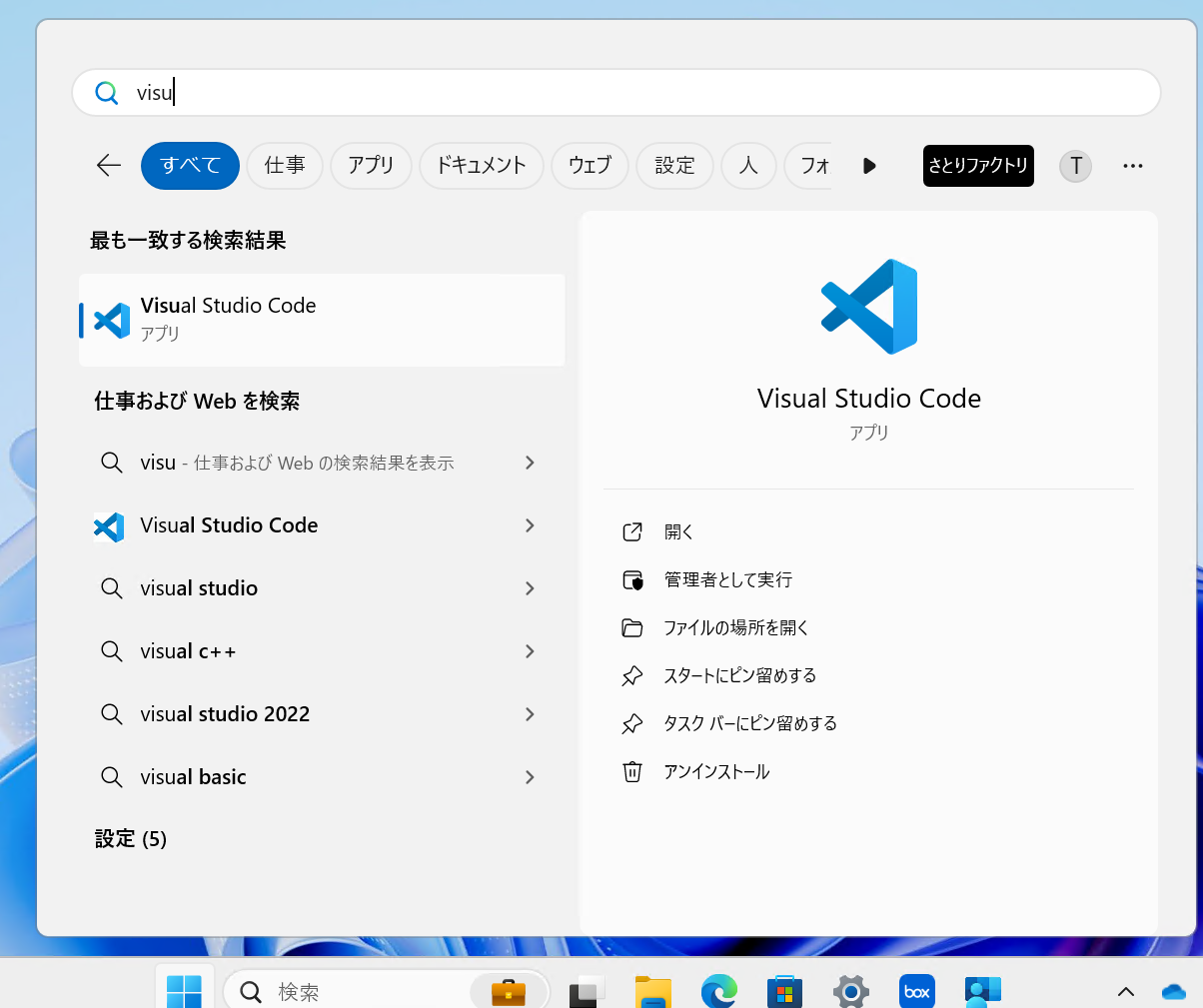Viewport: 1203px width, 1008px height.
Task: Open Settings gear on taskbar
Action: pos(851,992)
